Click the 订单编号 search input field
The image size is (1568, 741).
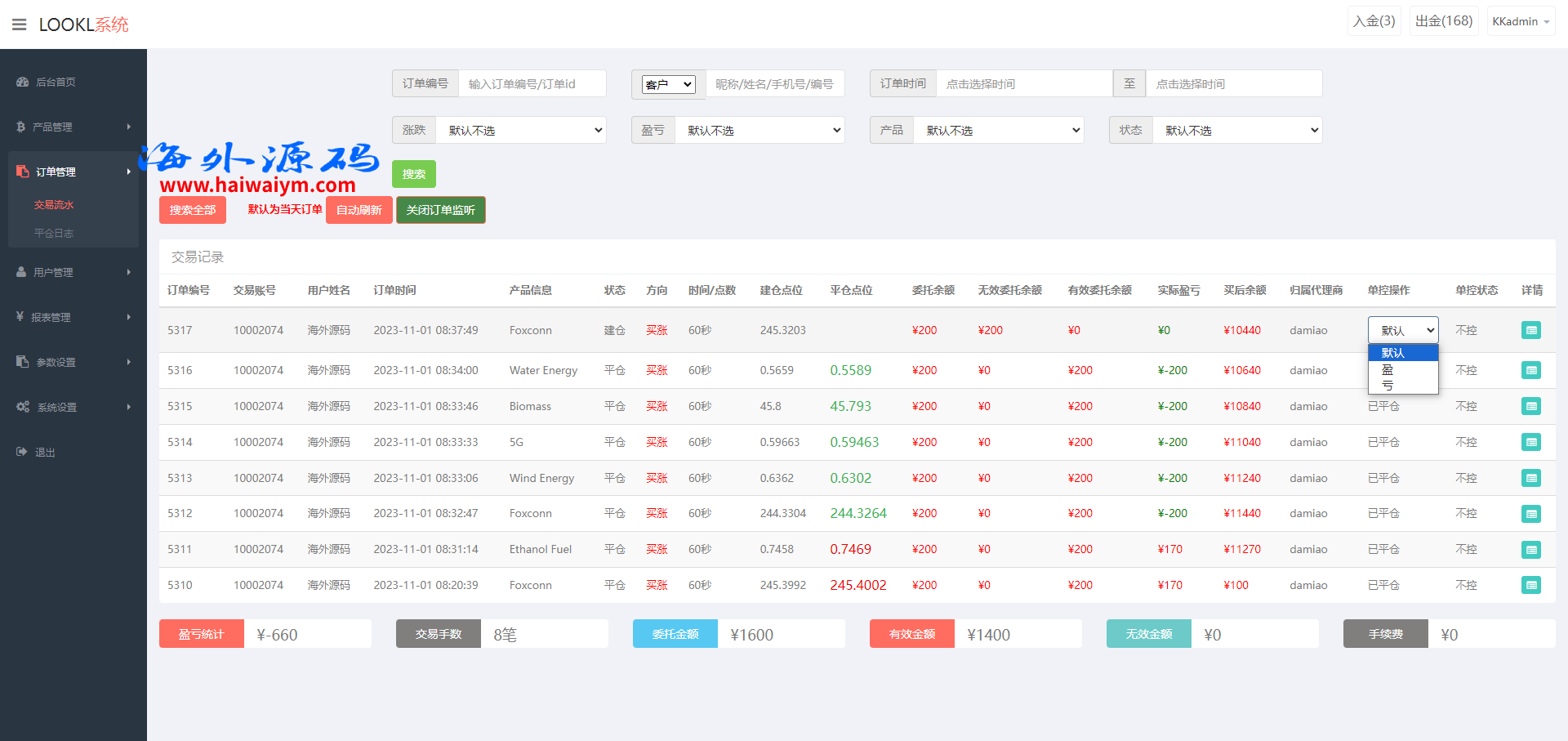[532, 83]
